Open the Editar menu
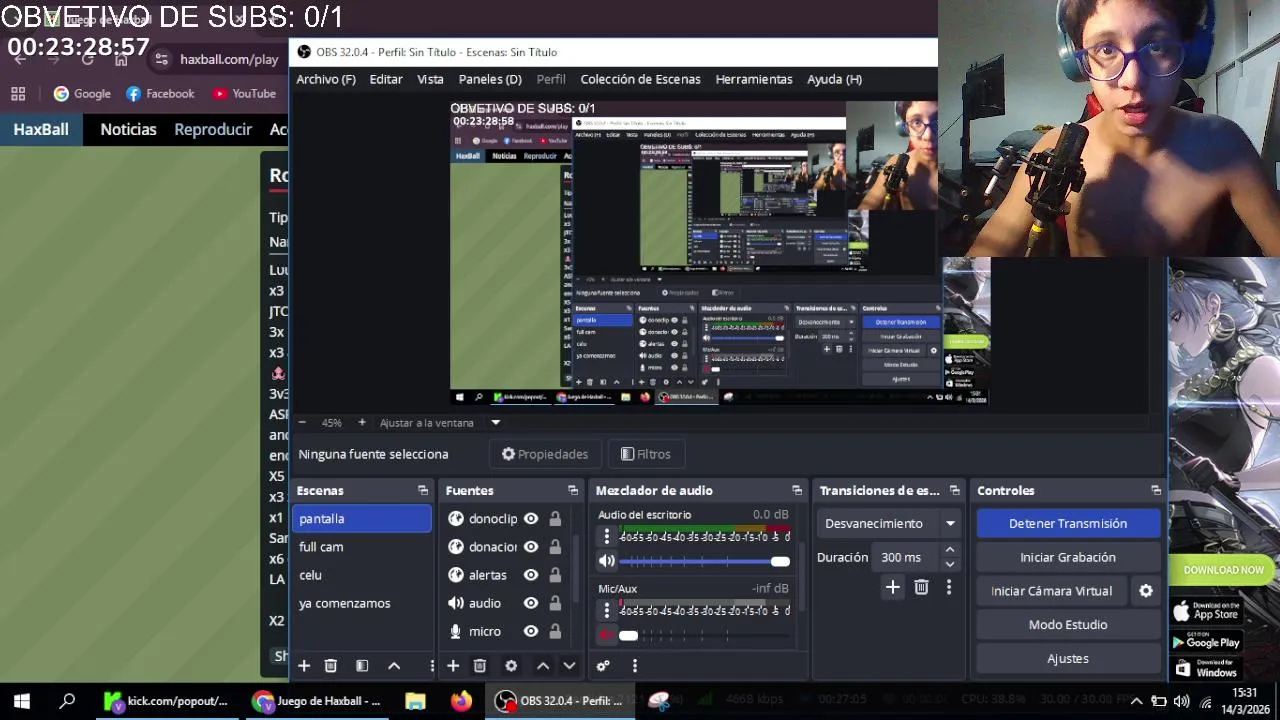Screen dimensions: 1280x720 coord(386,79)
